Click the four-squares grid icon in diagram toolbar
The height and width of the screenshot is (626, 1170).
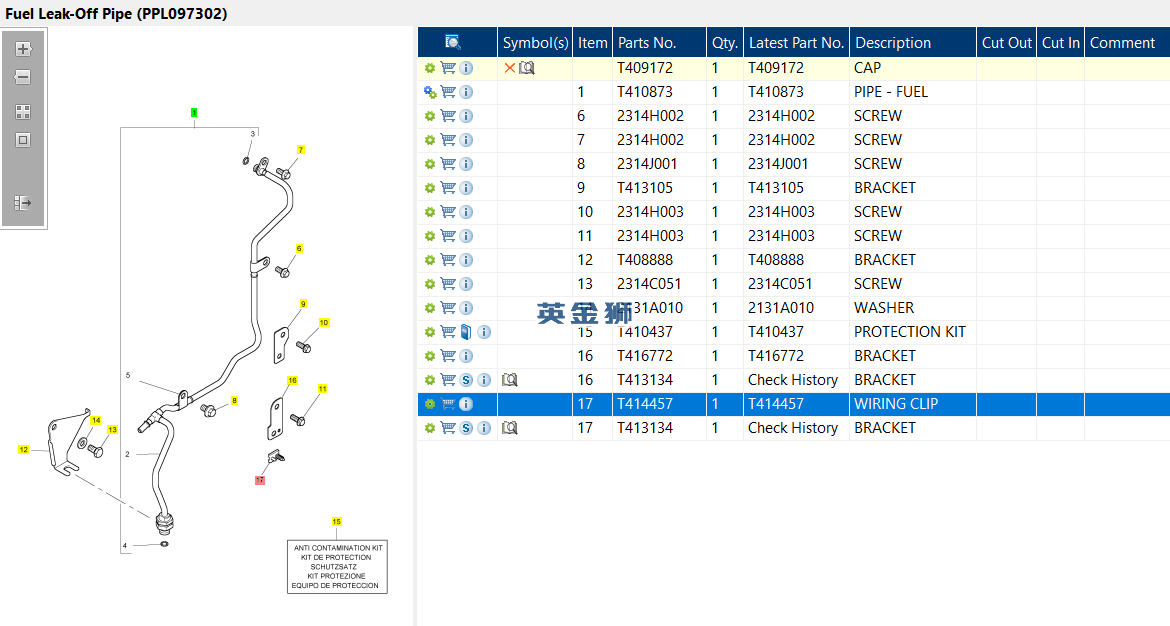23,112
